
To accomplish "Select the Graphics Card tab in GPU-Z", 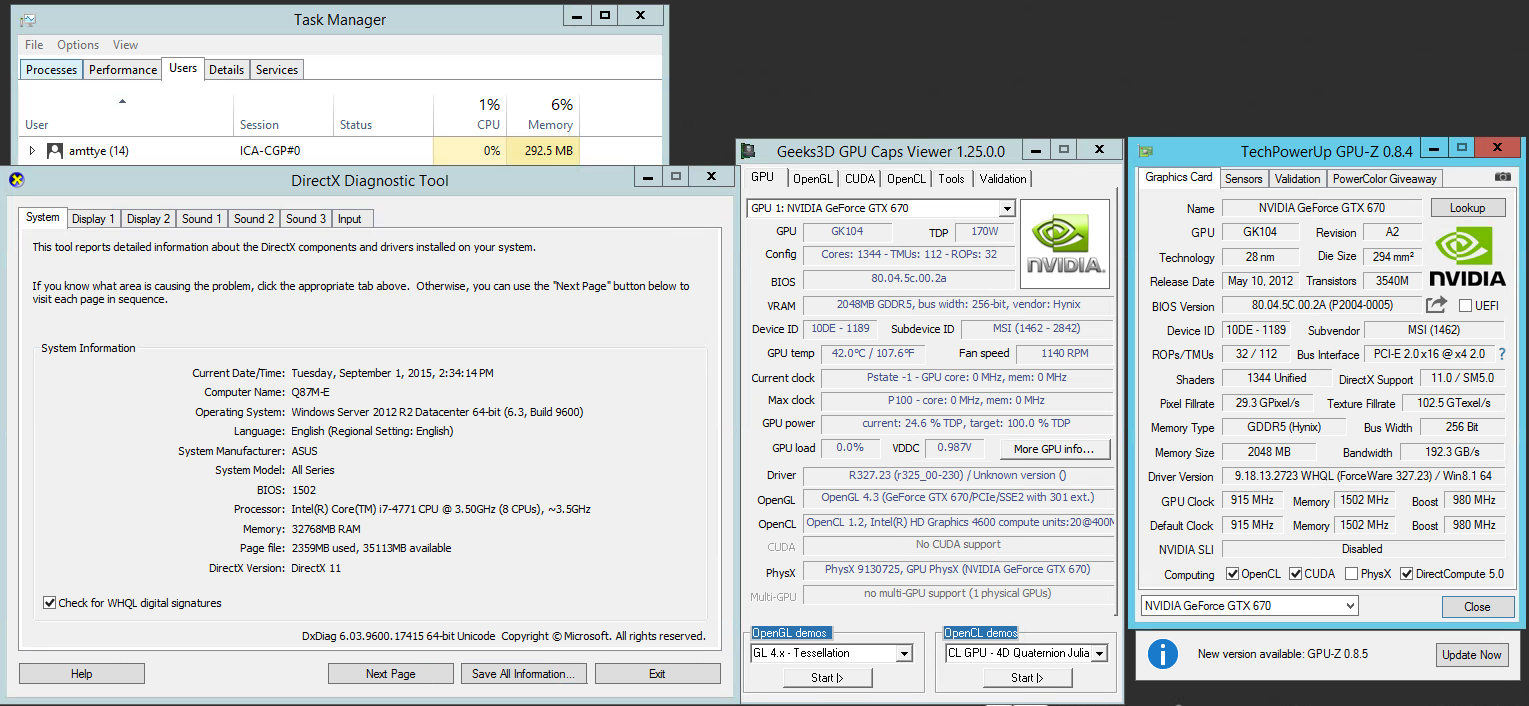I will pos(1179,177).
